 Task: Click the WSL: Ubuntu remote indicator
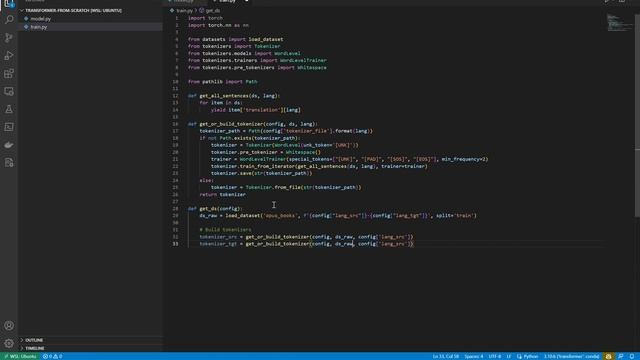click(20, 356)
